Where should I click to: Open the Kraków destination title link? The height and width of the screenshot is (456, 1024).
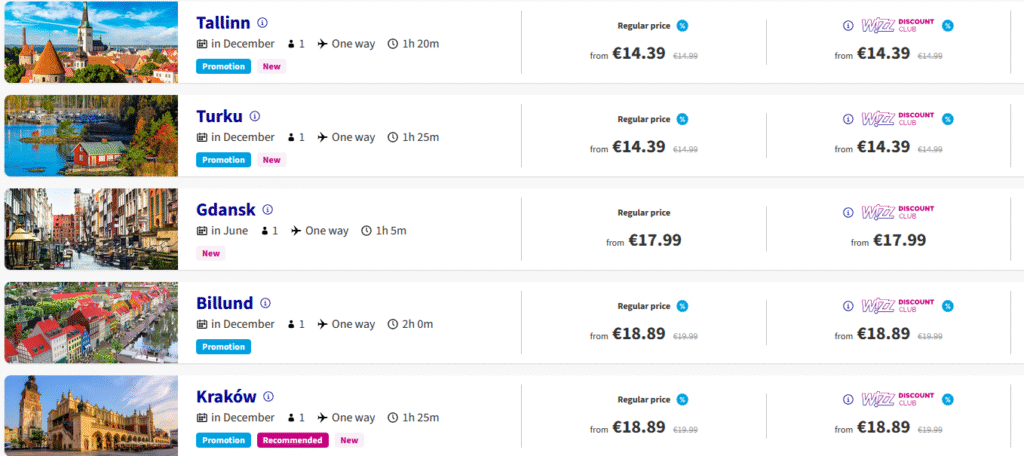[x=226, y=397]
